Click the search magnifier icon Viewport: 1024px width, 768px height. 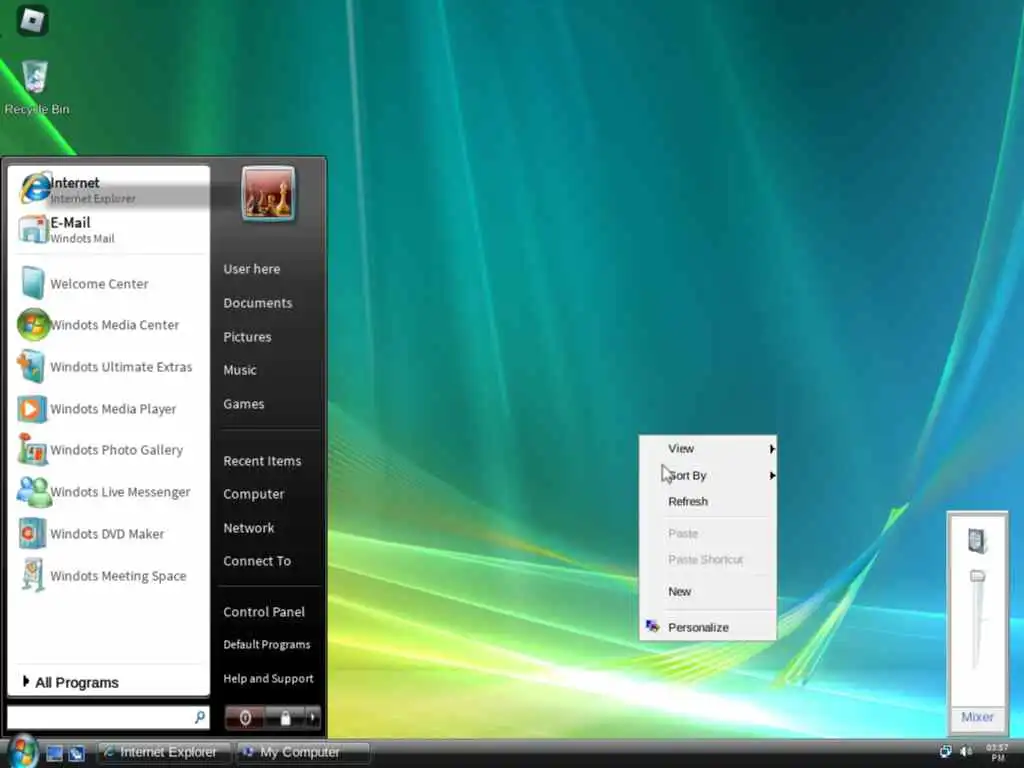[x=200, y=717]
